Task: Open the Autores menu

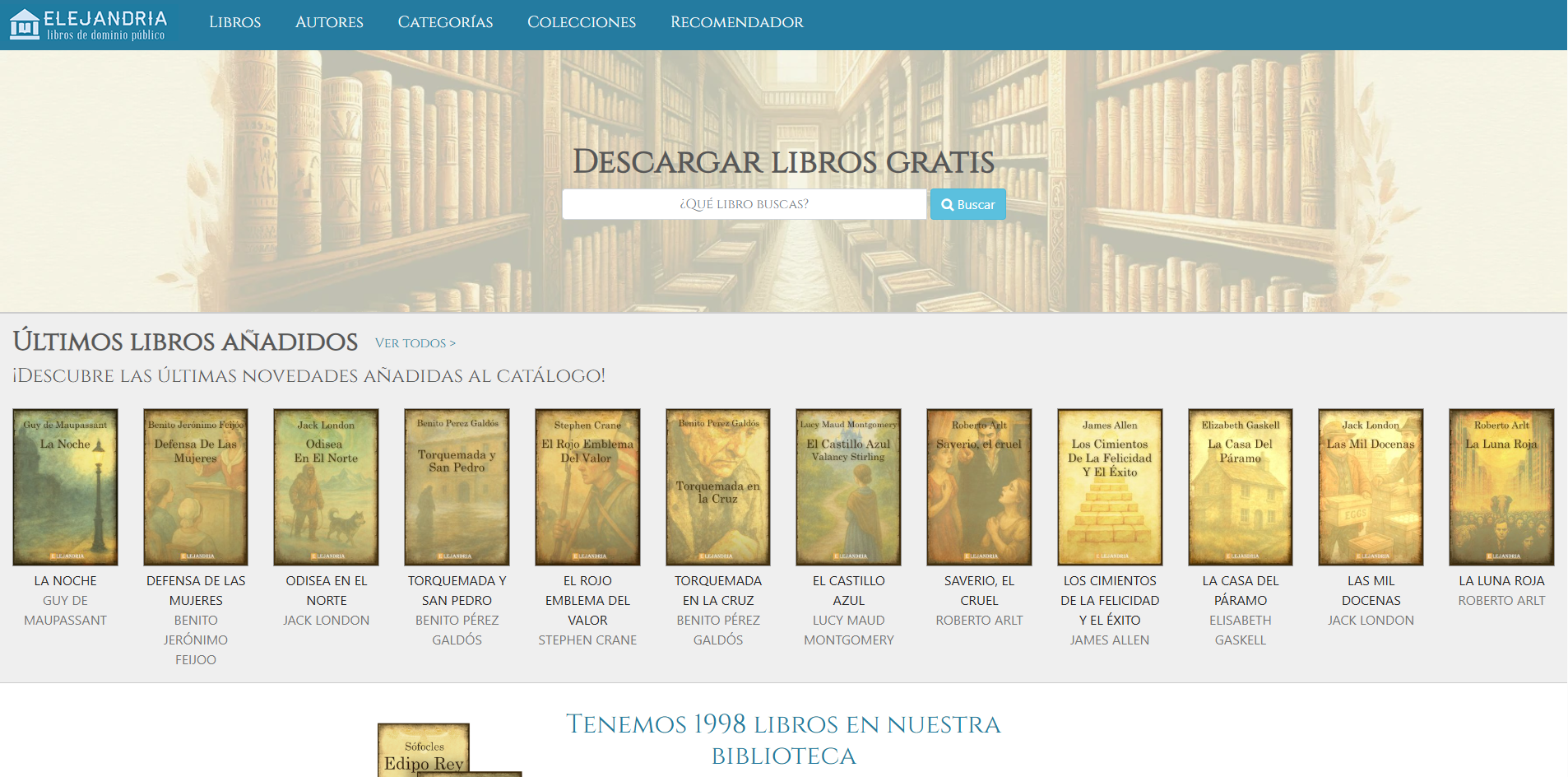Action: [x=329, y=22]
